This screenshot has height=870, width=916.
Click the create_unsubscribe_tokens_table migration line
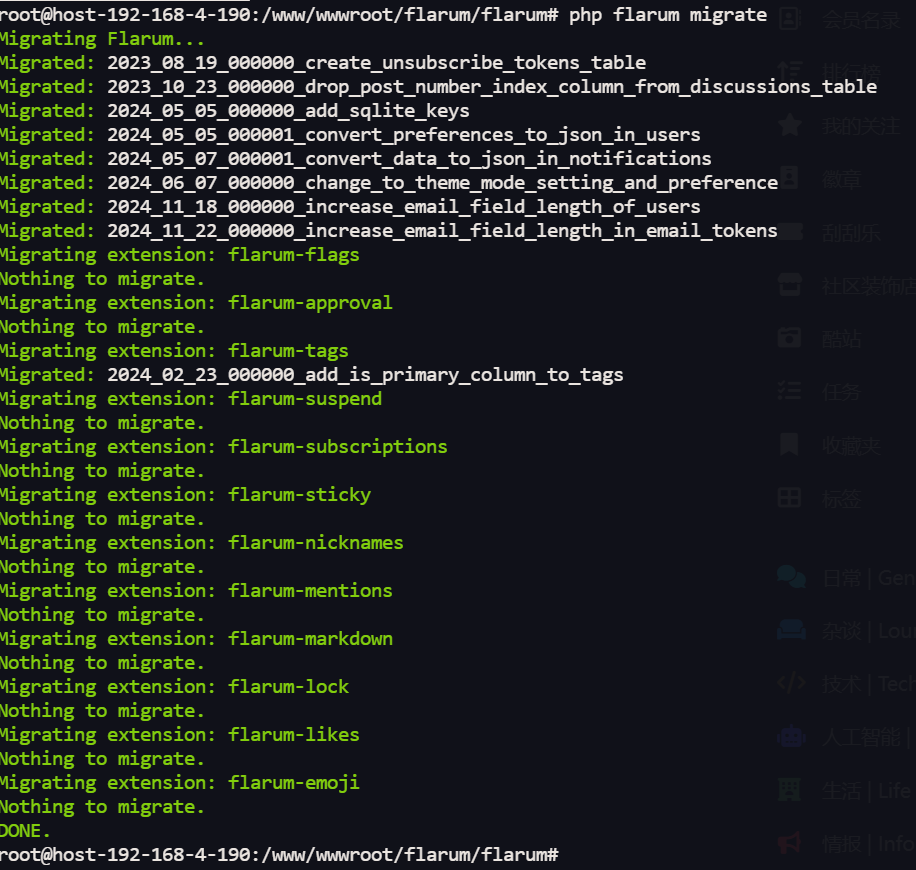[323, 63]
